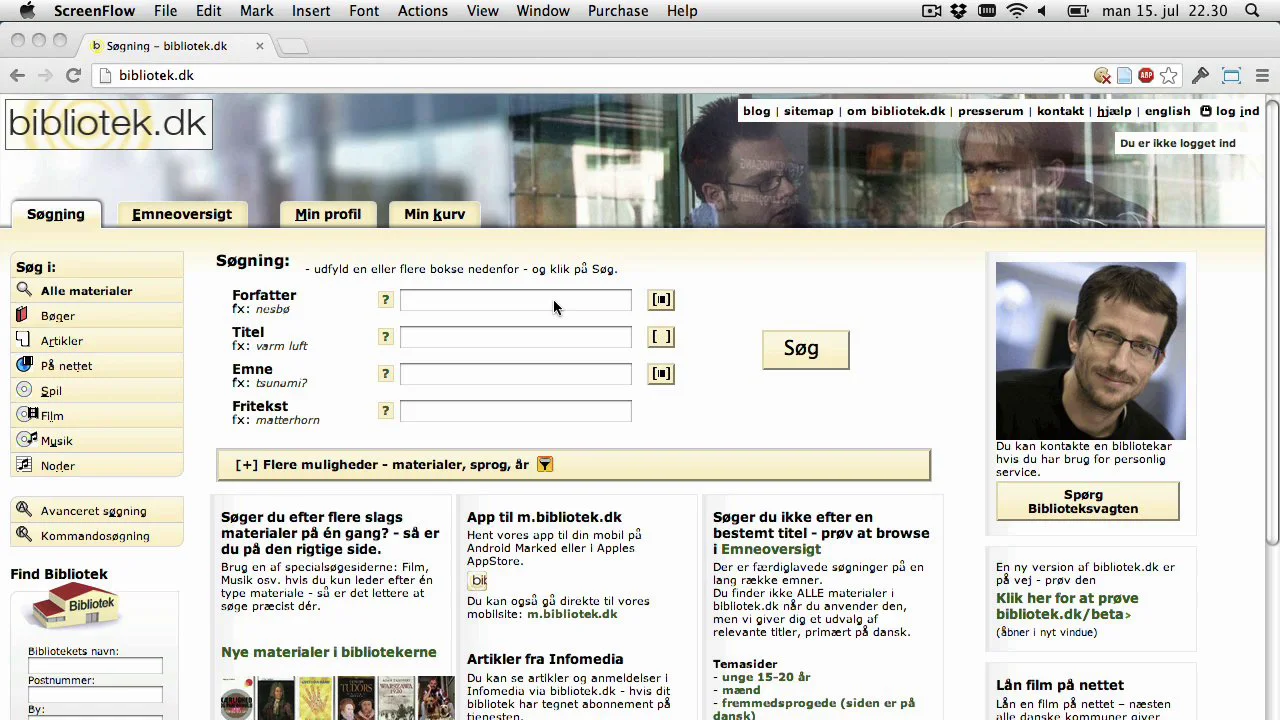The width and height of the screenshot is (1280, 720).
Task: Open the index list icon for Titel
Action: [x=661, y=337]
